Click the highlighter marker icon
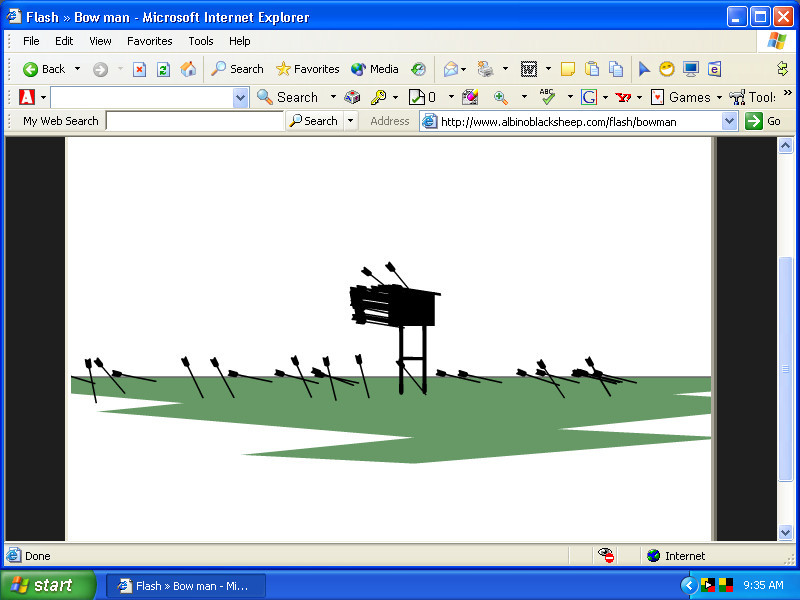Image resolution: width=800 pixels, height=600 pixels. pos(470,97)
